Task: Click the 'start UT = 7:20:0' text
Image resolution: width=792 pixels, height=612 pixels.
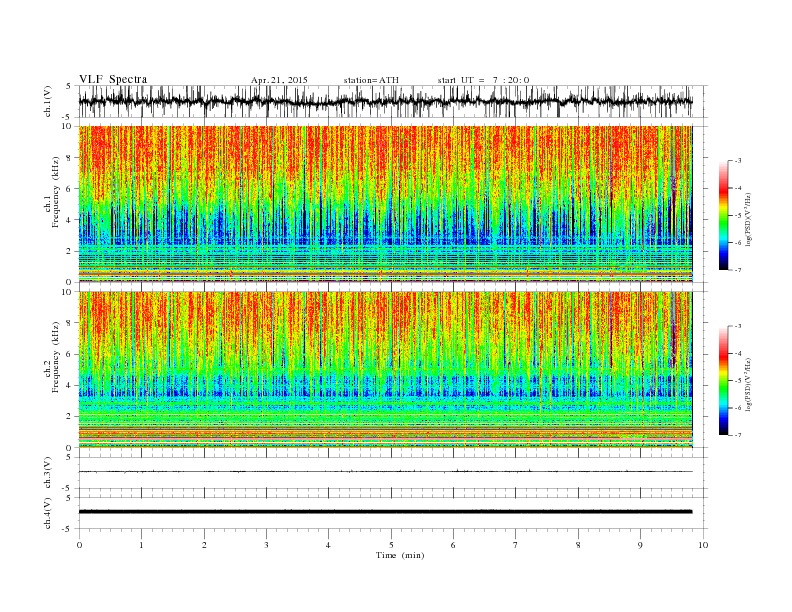Action: [483, 80]
